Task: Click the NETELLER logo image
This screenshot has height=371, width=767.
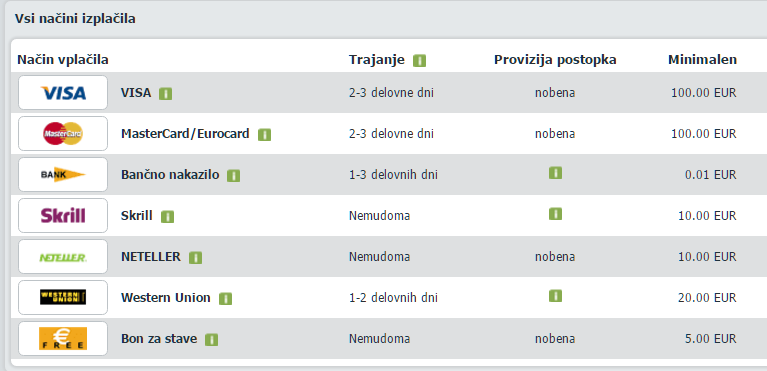Action: (63, 256)
